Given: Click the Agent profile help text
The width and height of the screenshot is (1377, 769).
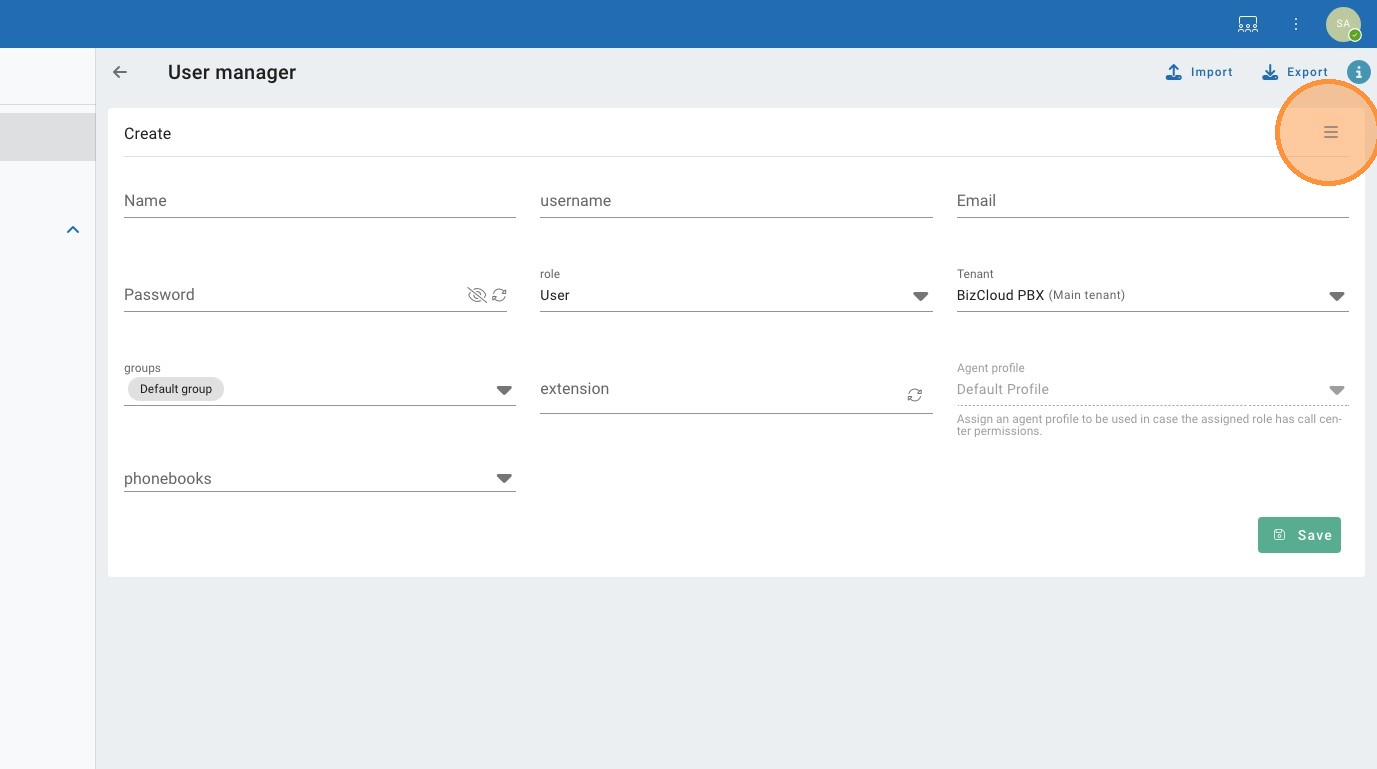Looking at the screenshot, I should (1150, 425).
